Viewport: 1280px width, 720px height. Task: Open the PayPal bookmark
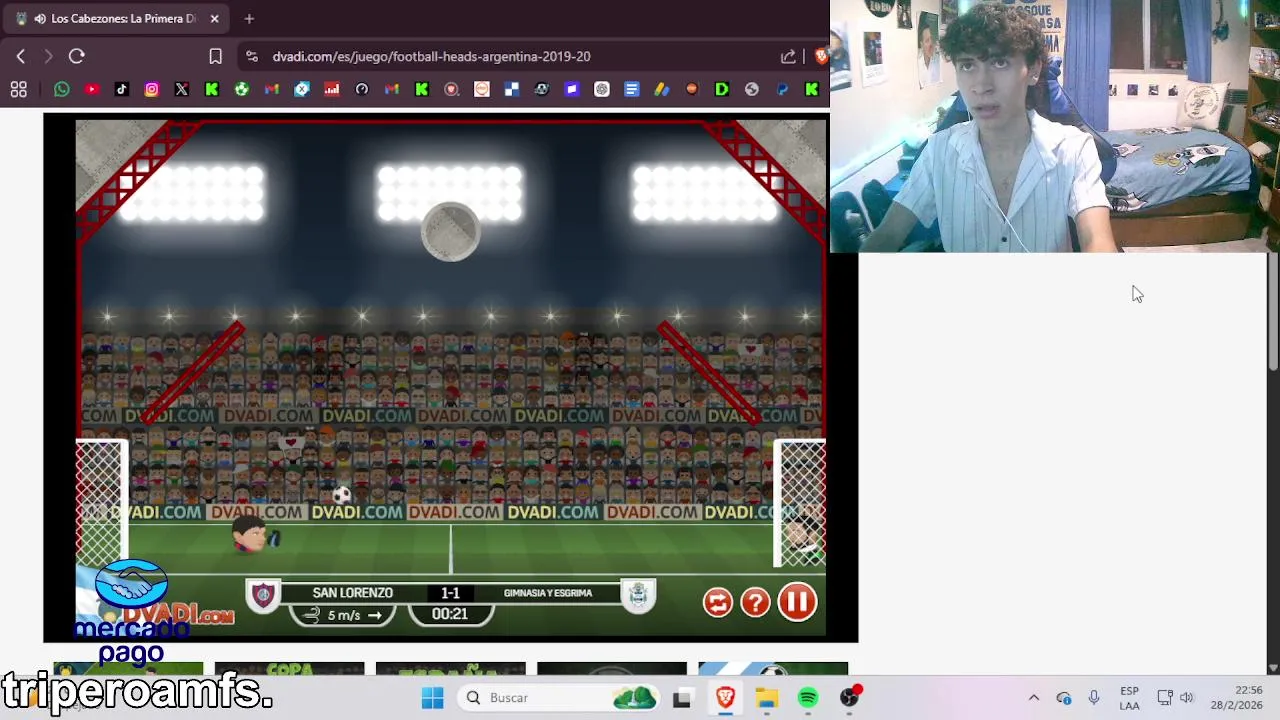pos(782,90)
